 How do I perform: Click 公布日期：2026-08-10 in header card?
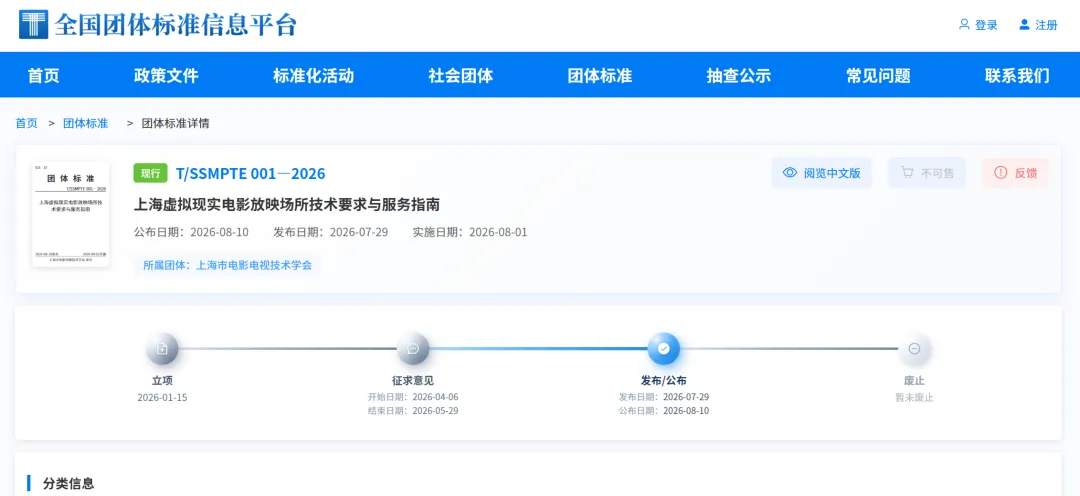pos(191,232)
